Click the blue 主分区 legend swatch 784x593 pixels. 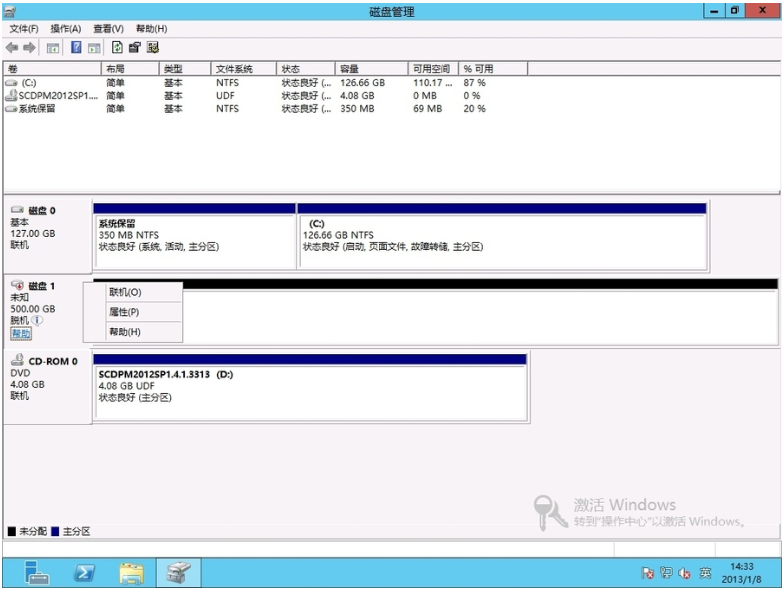click(55, 531)
